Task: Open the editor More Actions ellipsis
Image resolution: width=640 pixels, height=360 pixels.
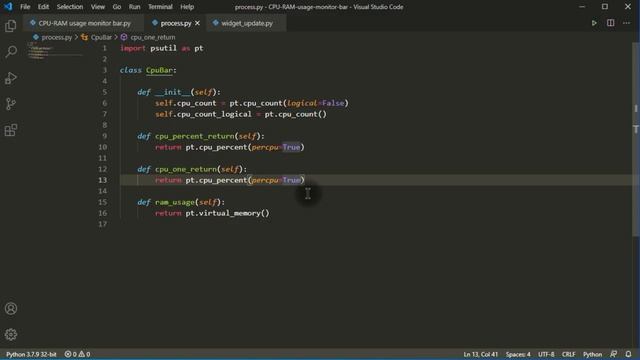Action: [x=627, y=23]
